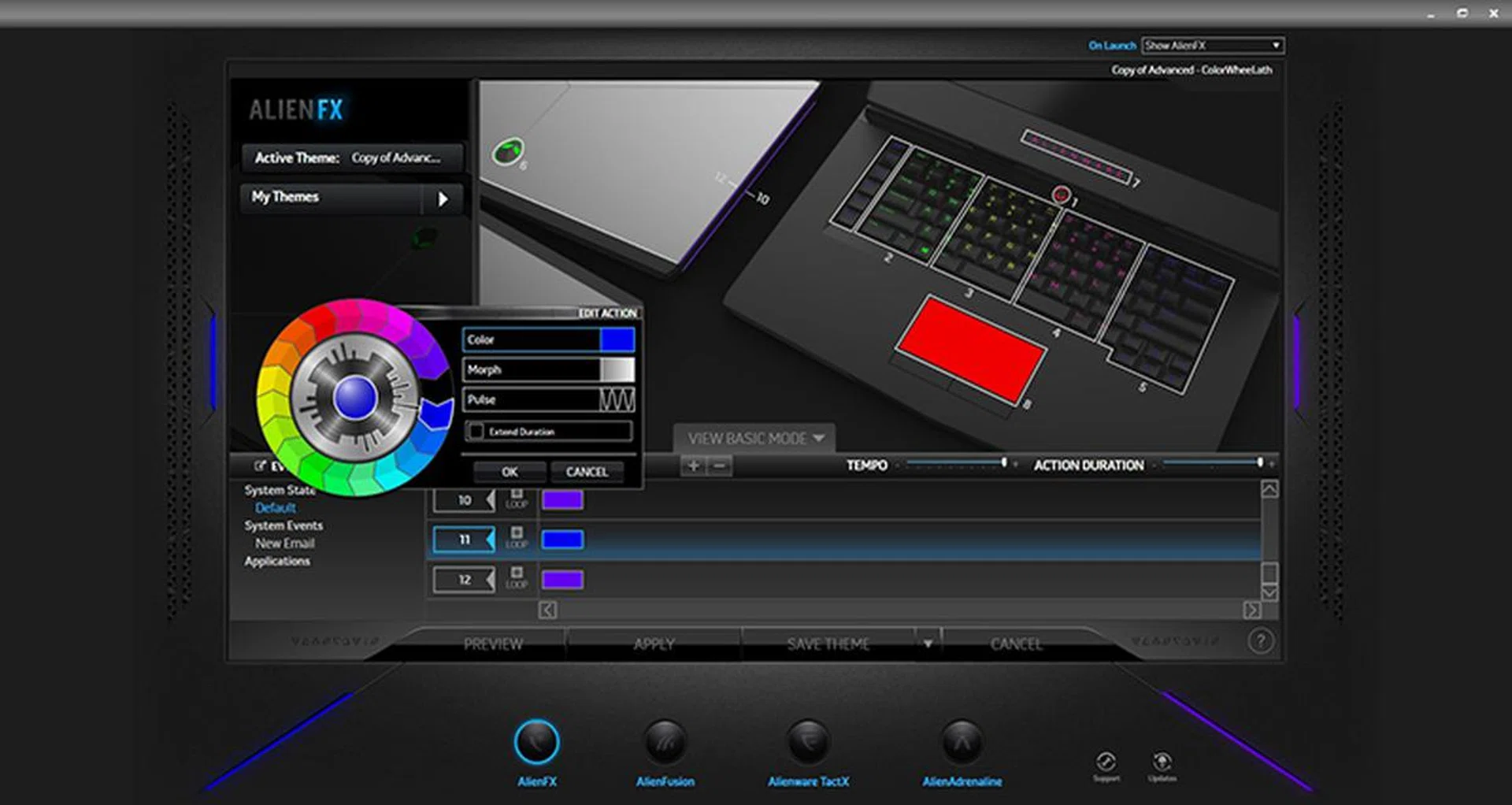Open the help question mark icon
Screen dimensions: 1512x805
1260,641
